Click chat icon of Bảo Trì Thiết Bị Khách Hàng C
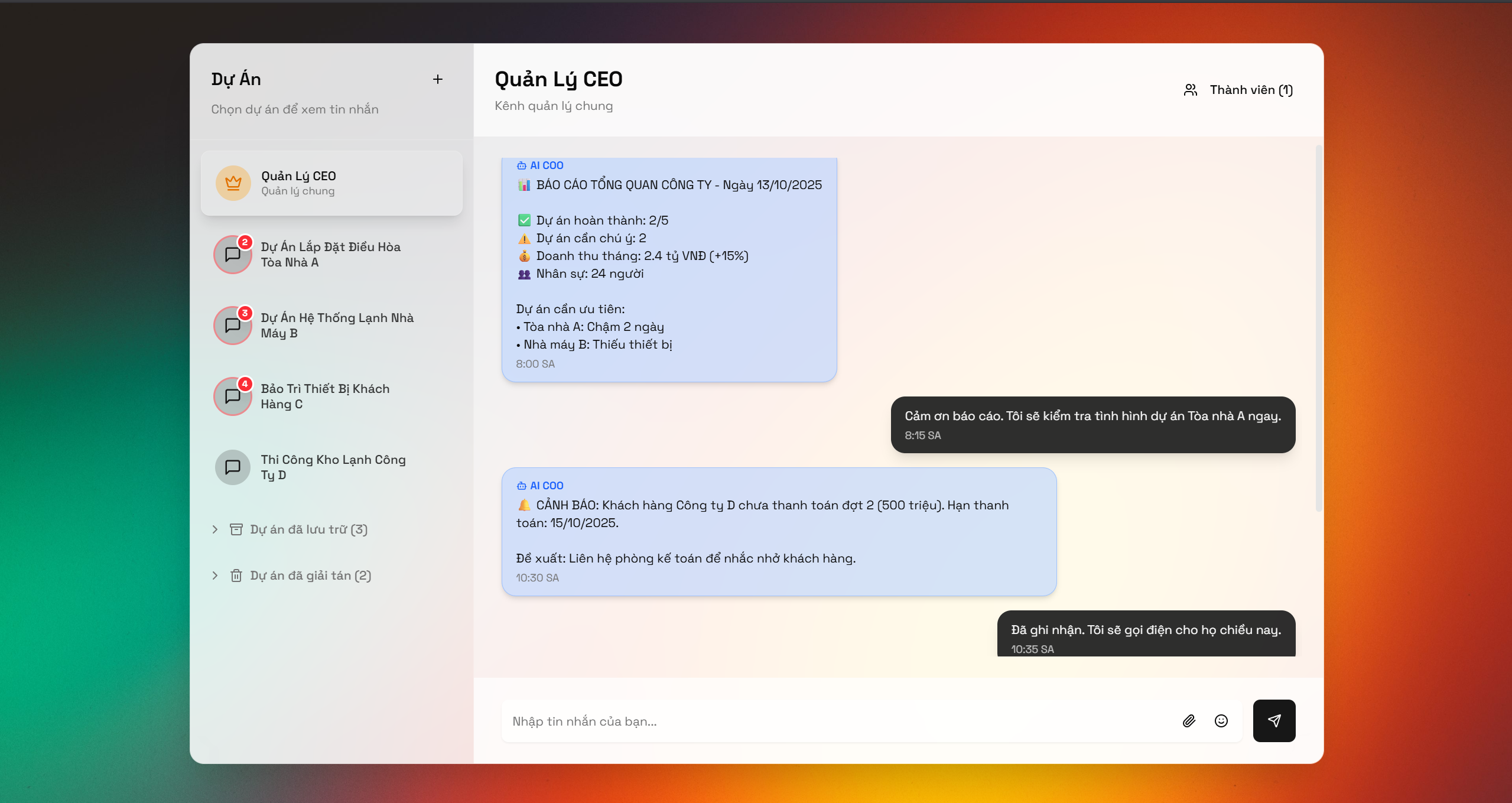Screen dimensions: 1512x803 pyautogui.click(x=232, y=396)
